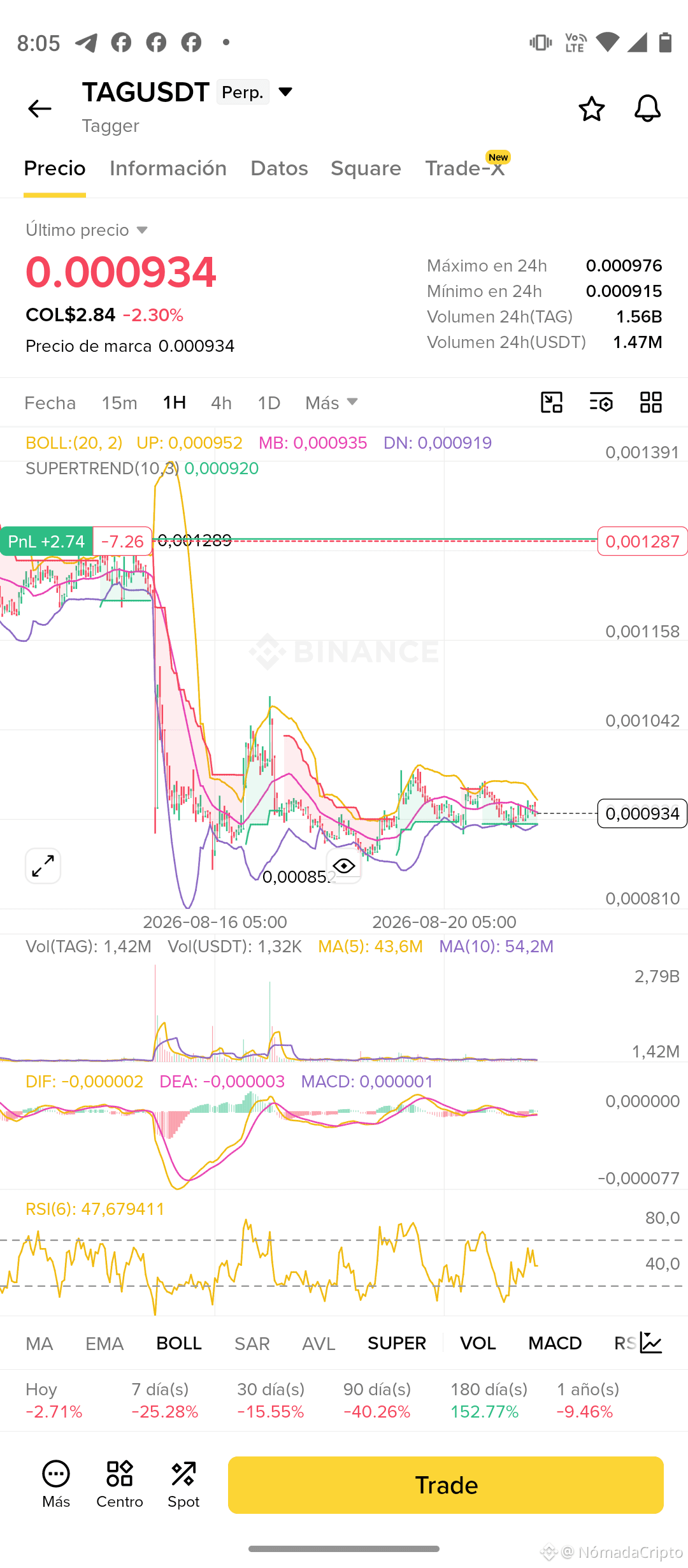Image resolution: width=688 pixels, height=1568 pixels.
Task: Tap the back arrow icon
Action: (39, 109)
